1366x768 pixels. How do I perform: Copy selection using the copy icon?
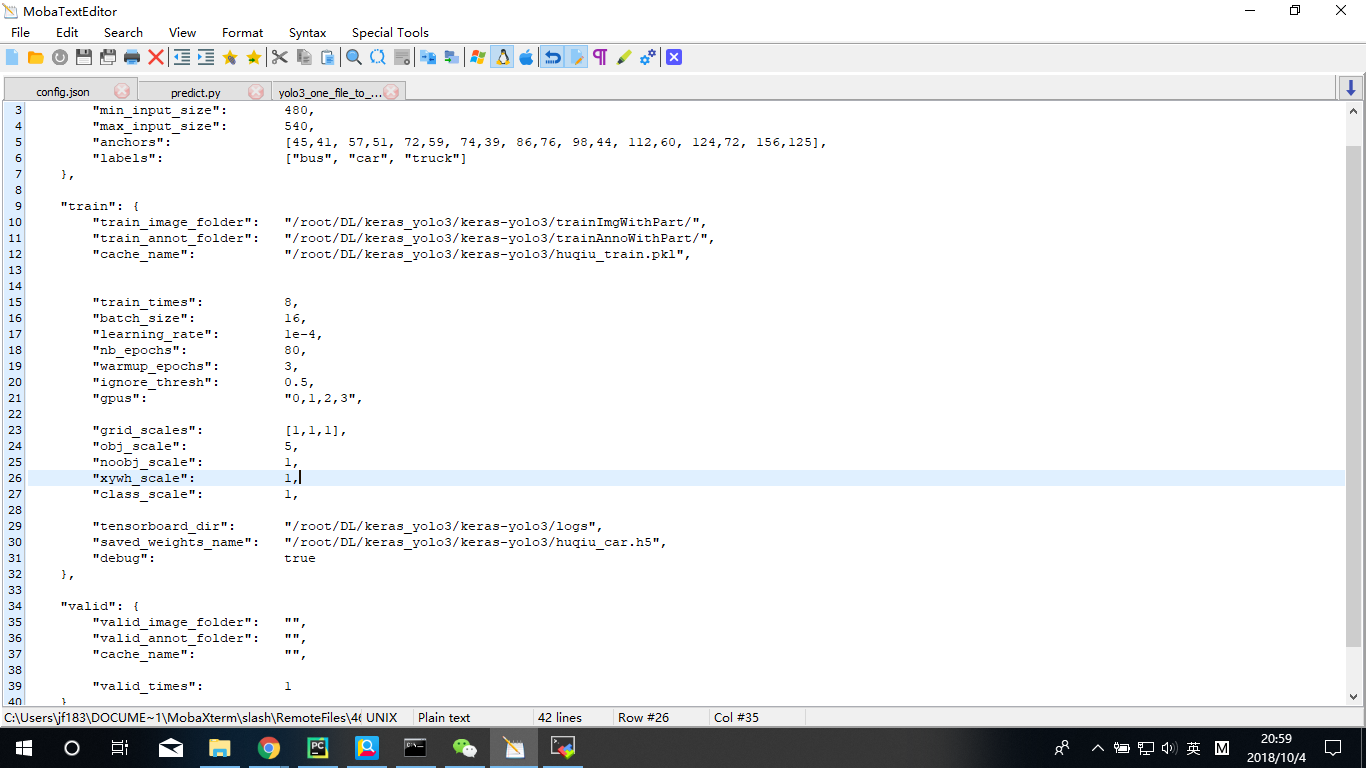tap(304, 58)
